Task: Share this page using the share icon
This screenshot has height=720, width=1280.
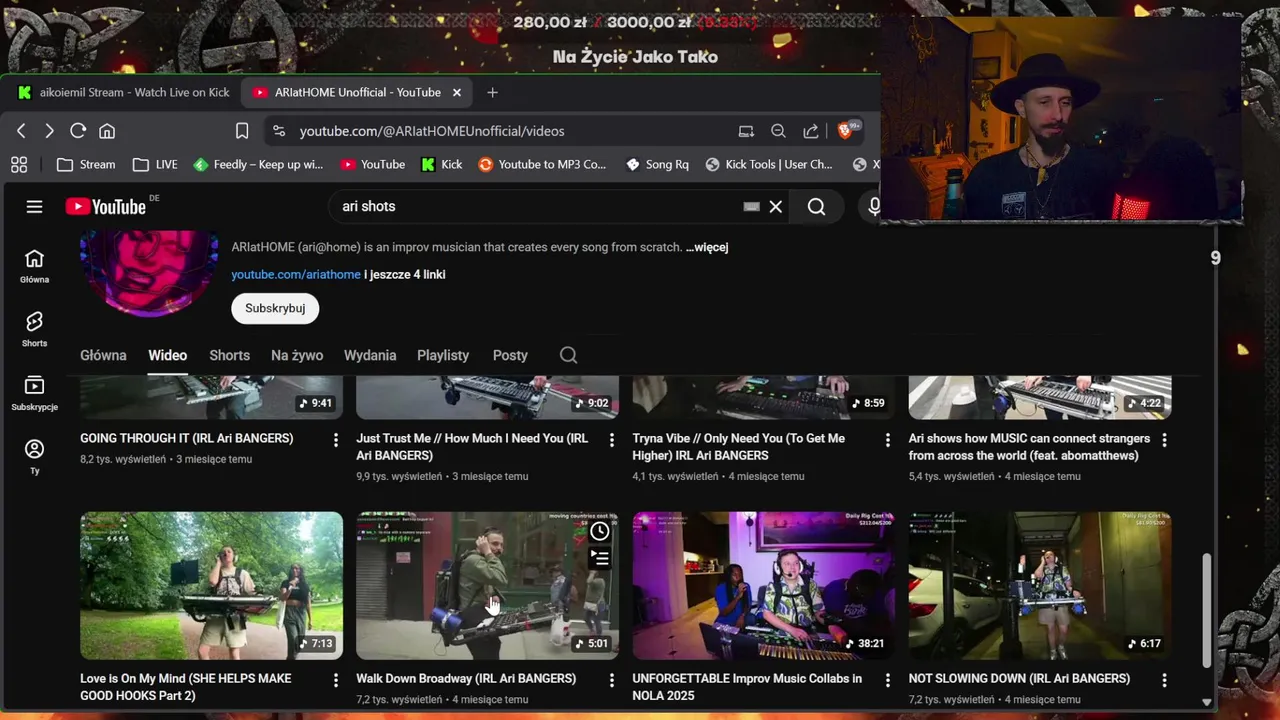Action: (811, 131)
